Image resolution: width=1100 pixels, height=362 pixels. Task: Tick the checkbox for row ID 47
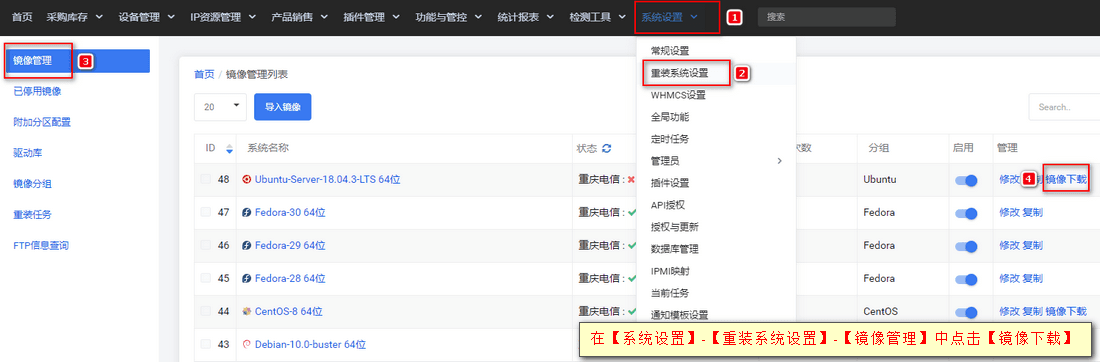tap(206, 213)
